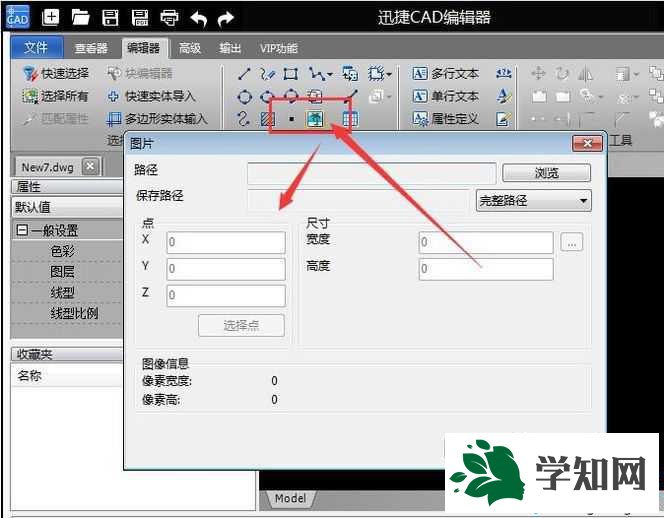This screenshot has width=664, height=518.
Task: Click polygon entity input (多边形实体输入)
Action: 157,119
